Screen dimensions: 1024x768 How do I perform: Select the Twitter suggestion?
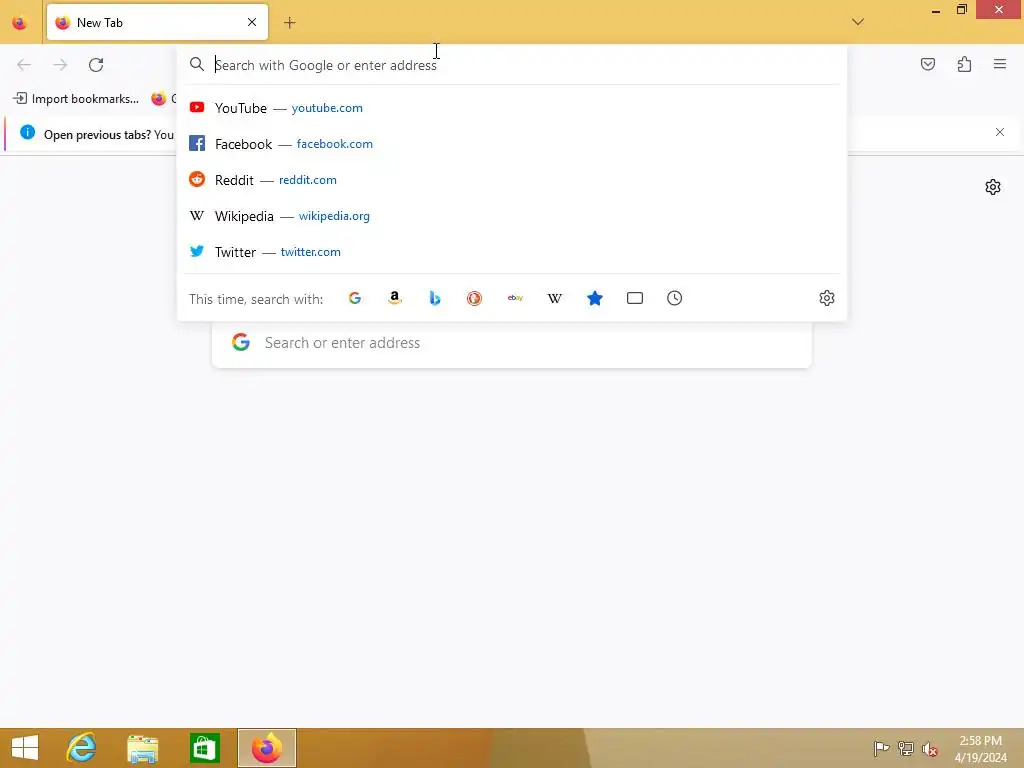pos(512,251)
